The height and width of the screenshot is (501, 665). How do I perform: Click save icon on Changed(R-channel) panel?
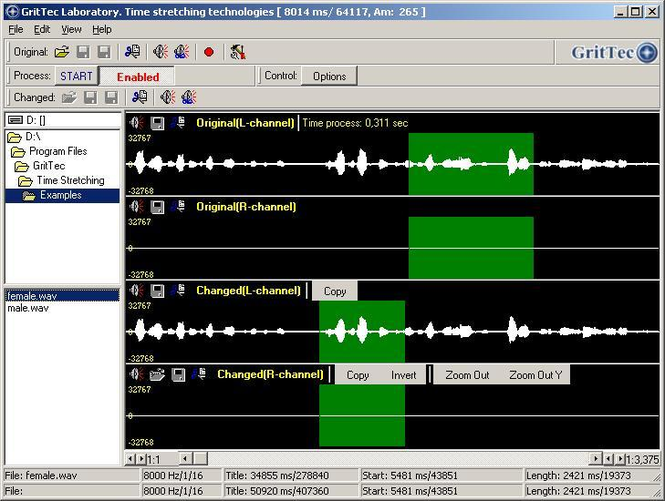pos(178,374)
